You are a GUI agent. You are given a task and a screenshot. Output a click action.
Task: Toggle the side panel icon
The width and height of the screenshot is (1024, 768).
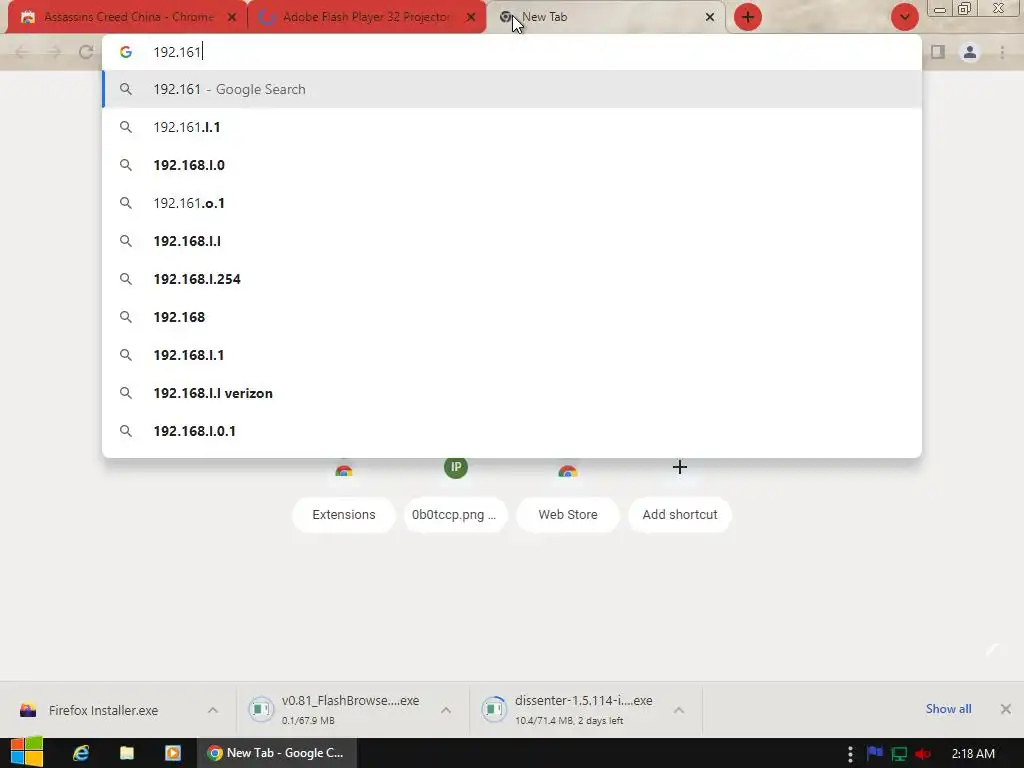pos(938,52)
